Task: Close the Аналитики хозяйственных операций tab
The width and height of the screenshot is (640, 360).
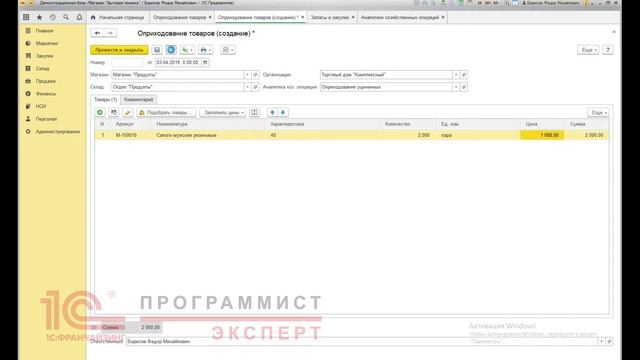Action: (x=443, y=17)
